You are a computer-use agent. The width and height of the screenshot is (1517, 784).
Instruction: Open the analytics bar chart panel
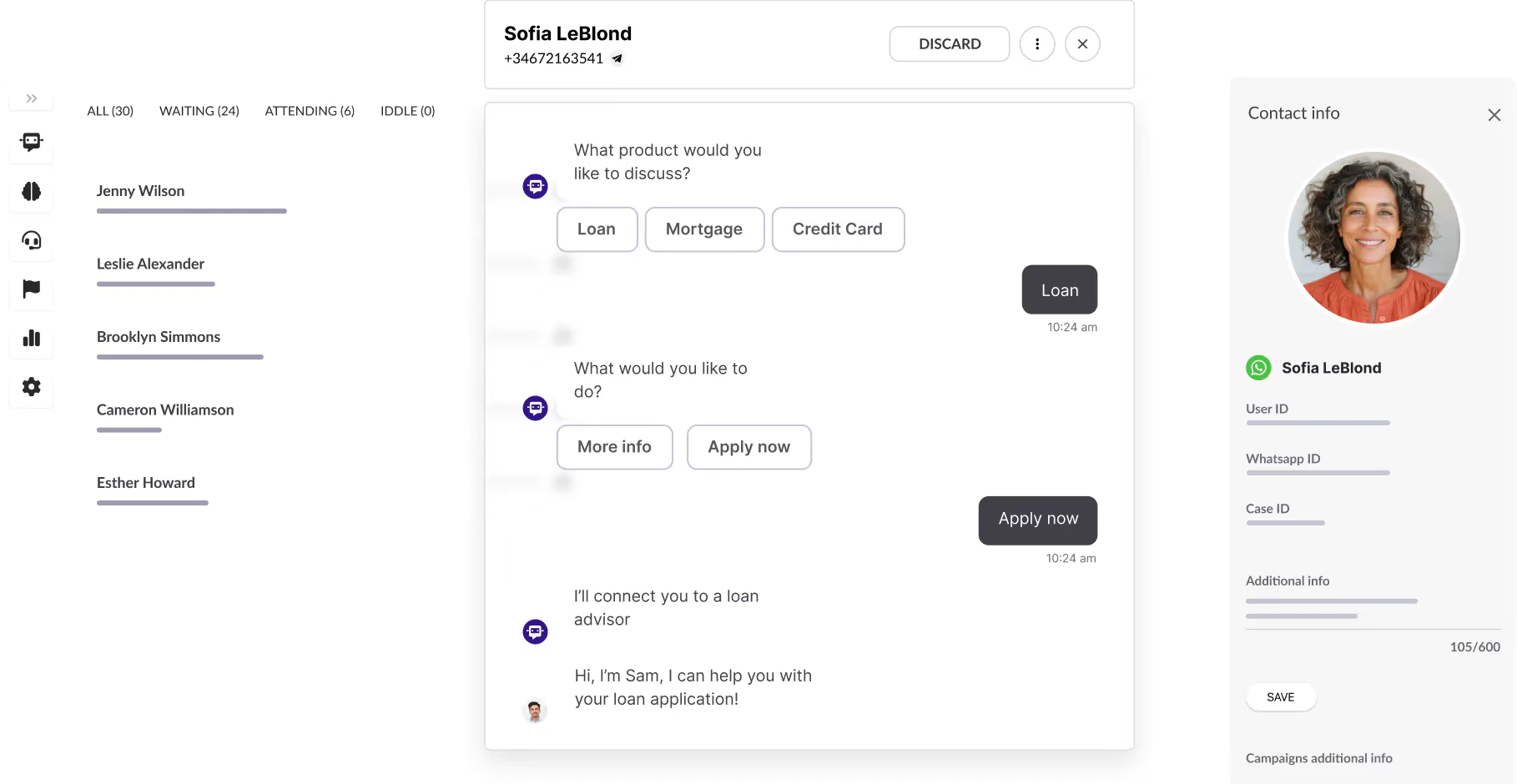pos(31,339)
